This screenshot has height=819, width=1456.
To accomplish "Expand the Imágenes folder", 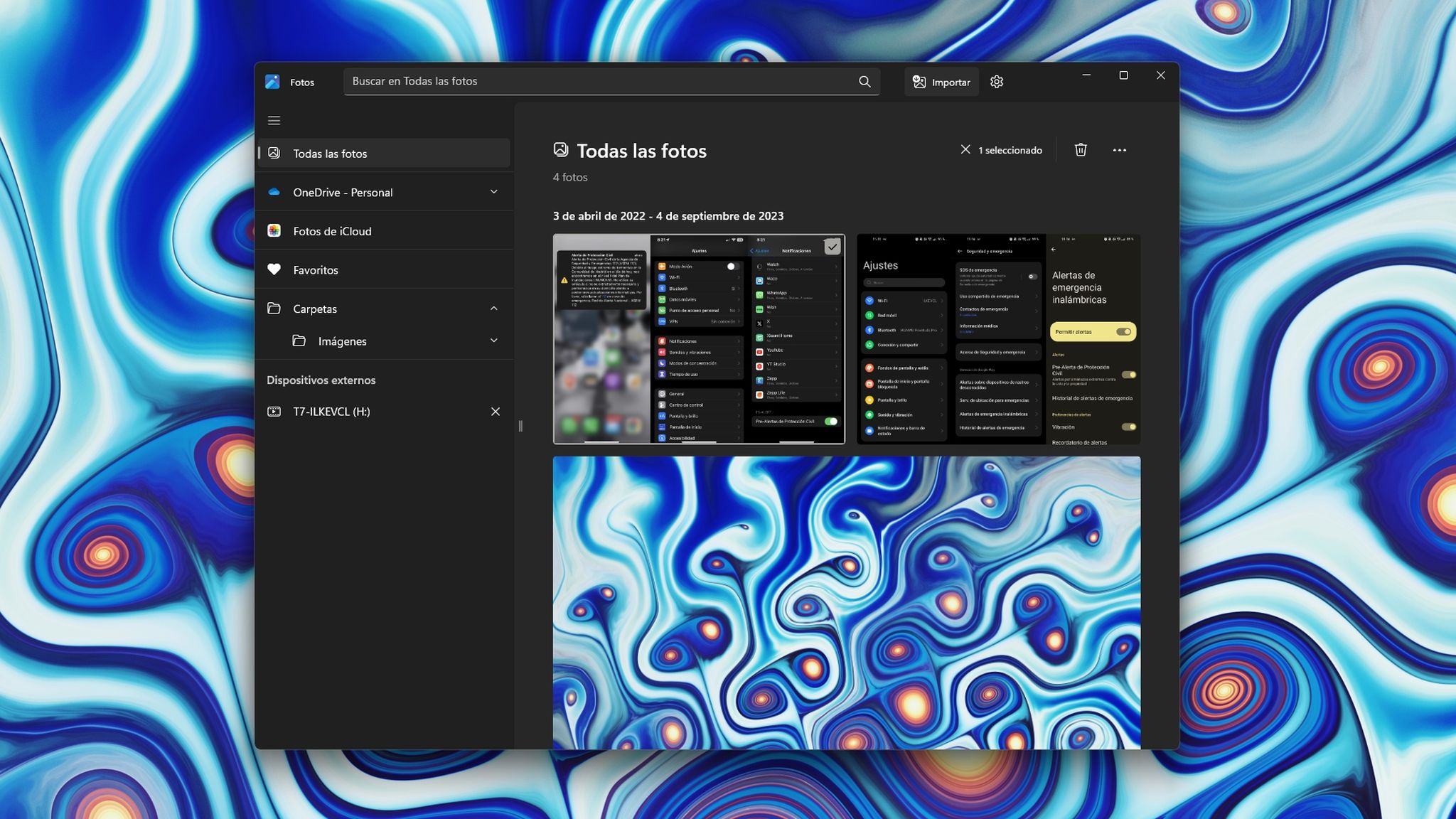I will coord(494,341).
